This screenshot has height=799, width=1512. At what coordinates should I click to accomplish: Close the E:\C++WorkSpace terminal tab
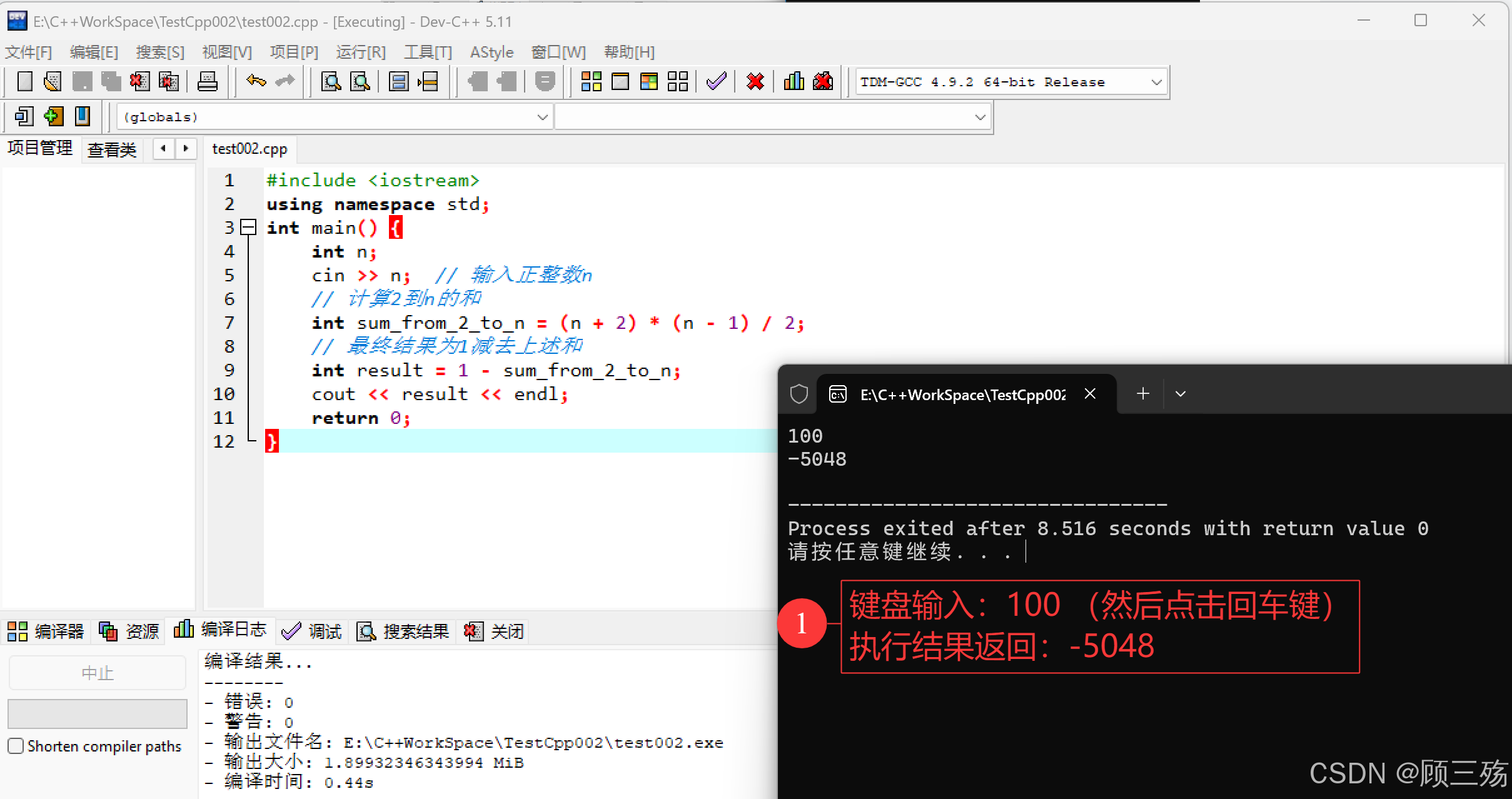[1090, 394]
